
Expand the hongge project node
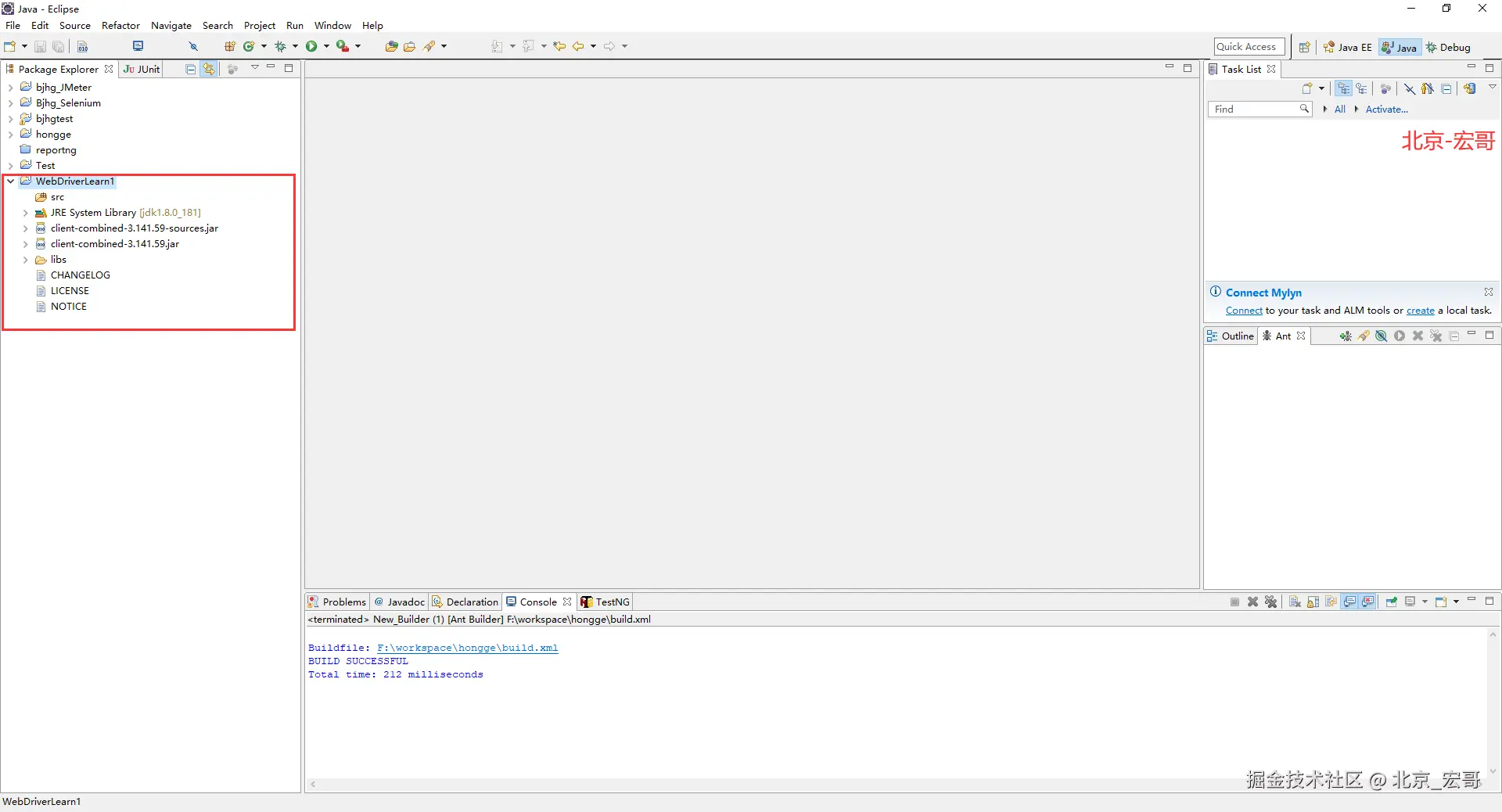click(11, 135)
